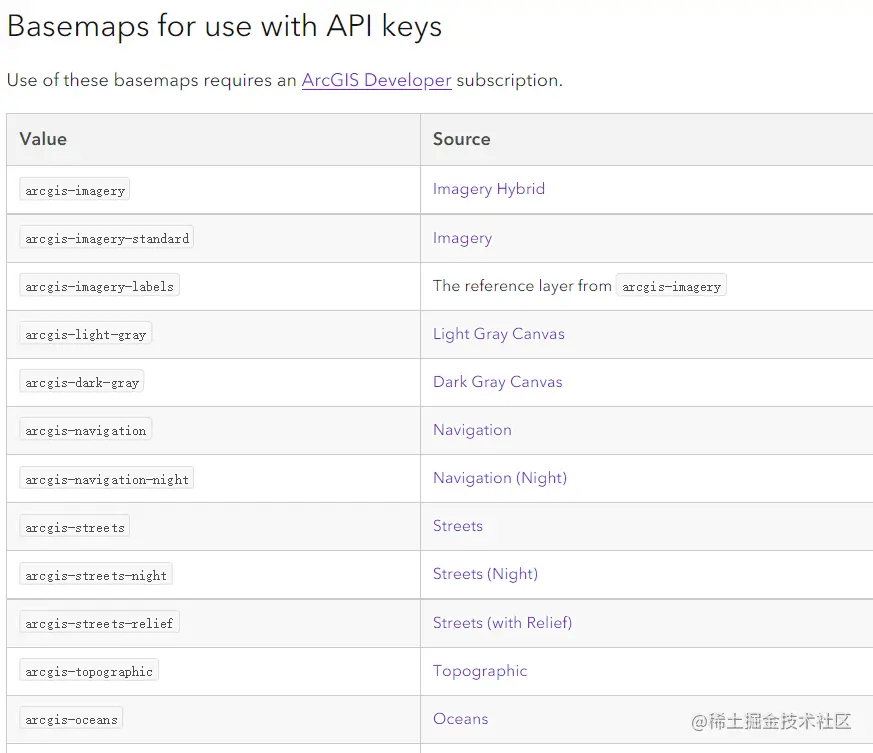Follow the Oceans source link
Screen dimensions: 873x753
(460, 719)
